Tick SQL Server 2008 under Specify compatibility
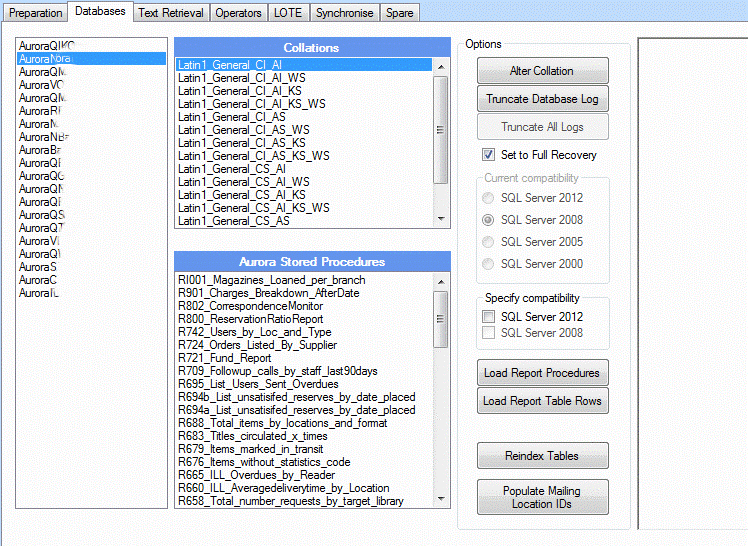 coord(488,332)
